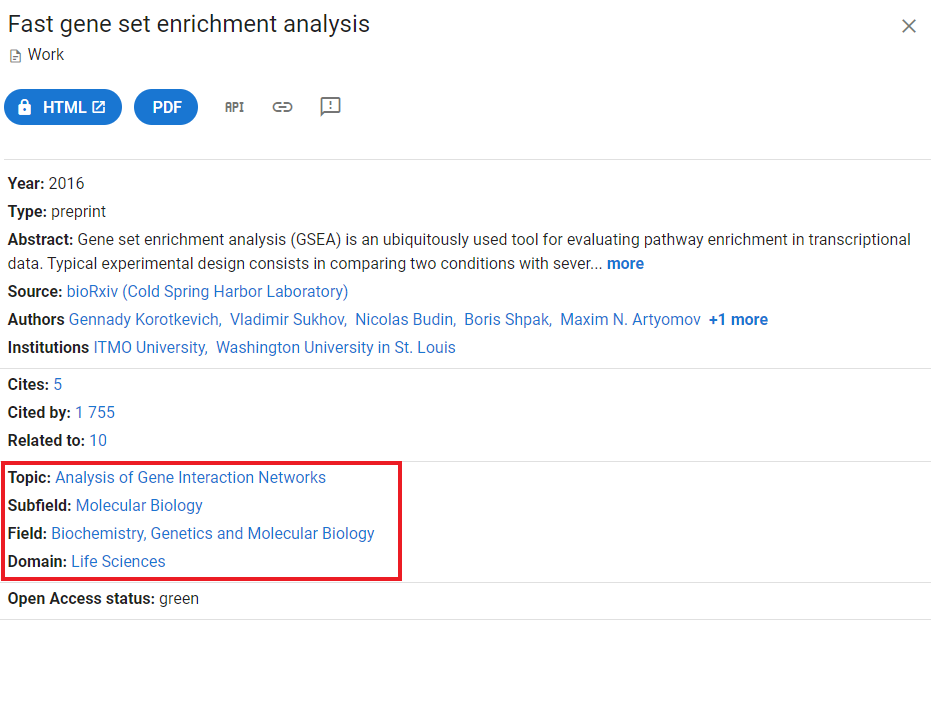The width and height of the screenshot is (931, 703).
Task: View the 10 related works
Action: (x=98, y=440)
